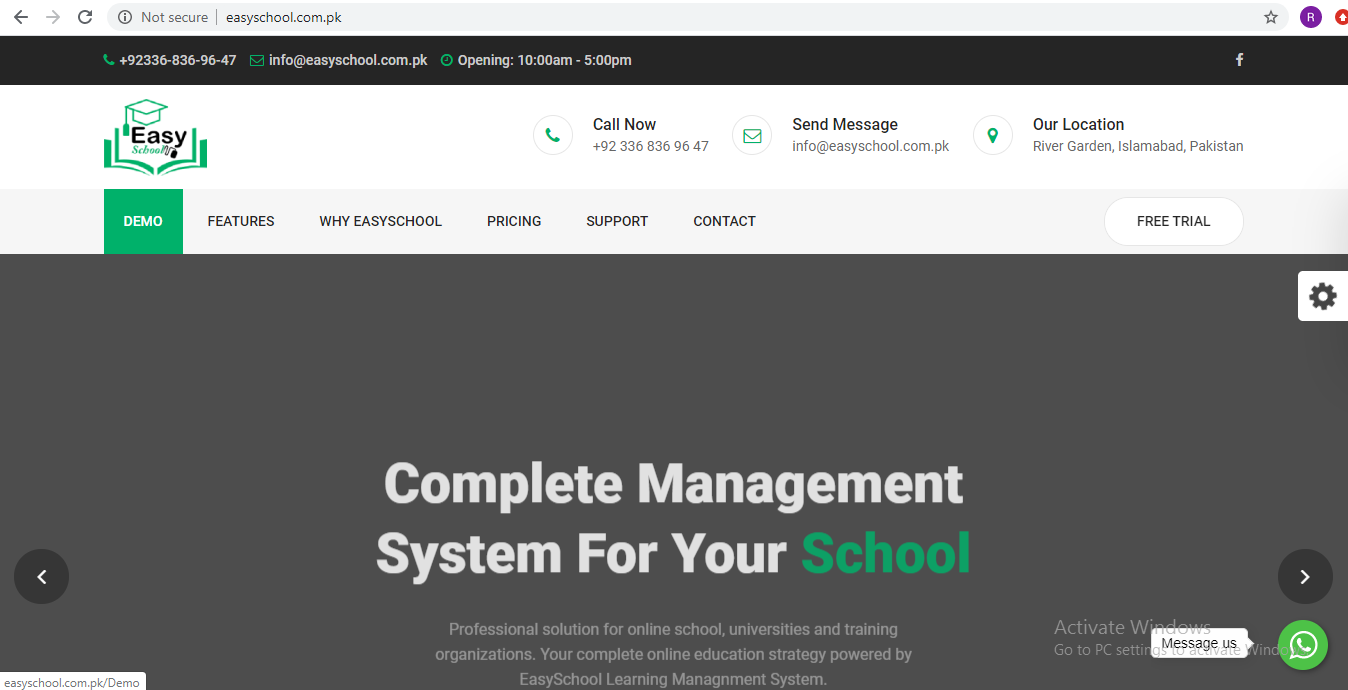Click the info@easyschool.com.pk email in top bar
The image size is (1348, 690).
tap(348, 60)
